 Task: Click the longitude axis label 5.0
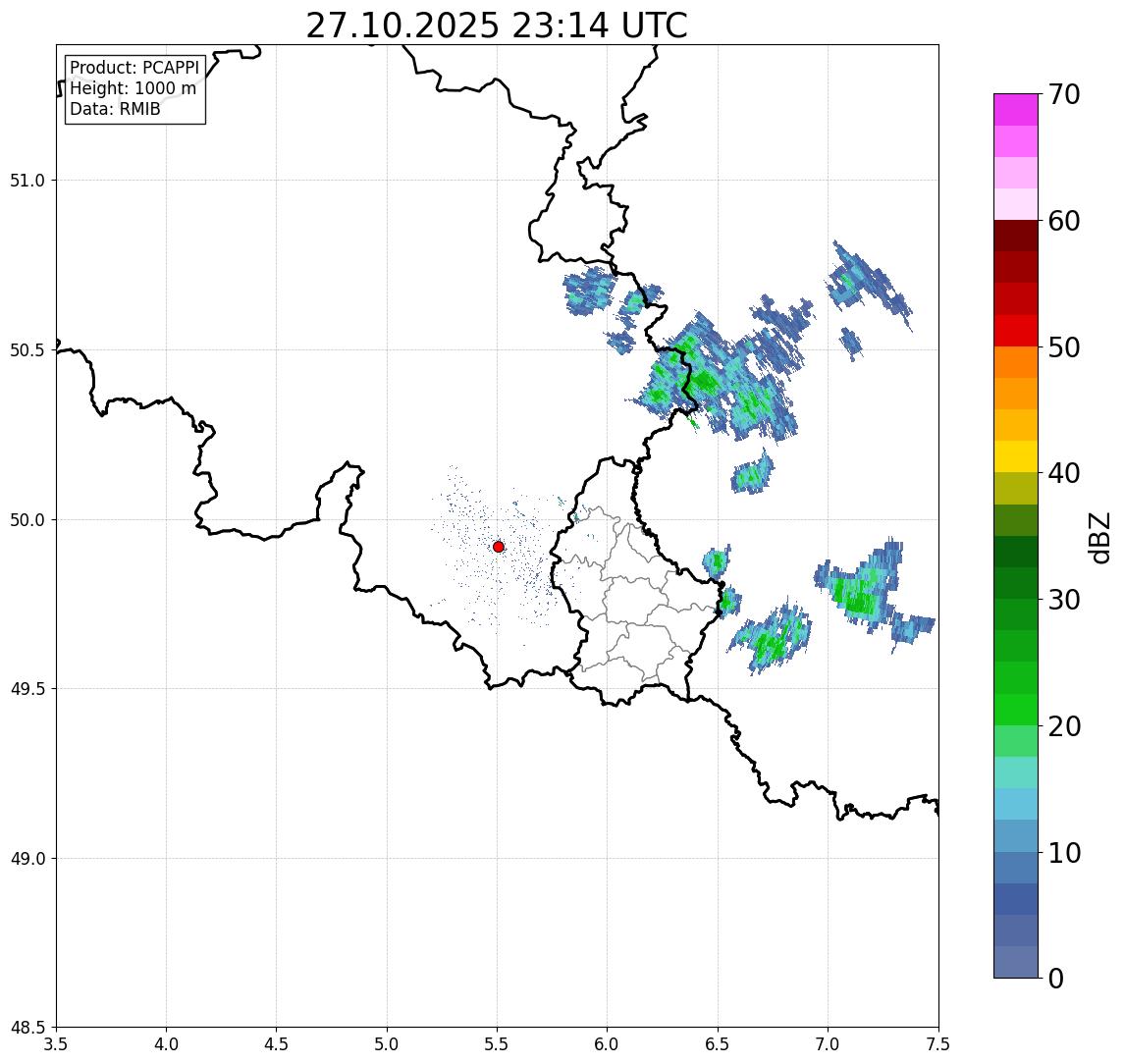tap(387, 1044)
